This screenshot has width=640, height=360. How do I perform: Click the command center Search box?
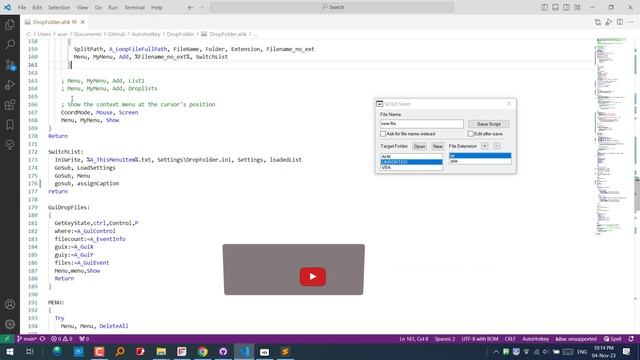tap(332, 7)
